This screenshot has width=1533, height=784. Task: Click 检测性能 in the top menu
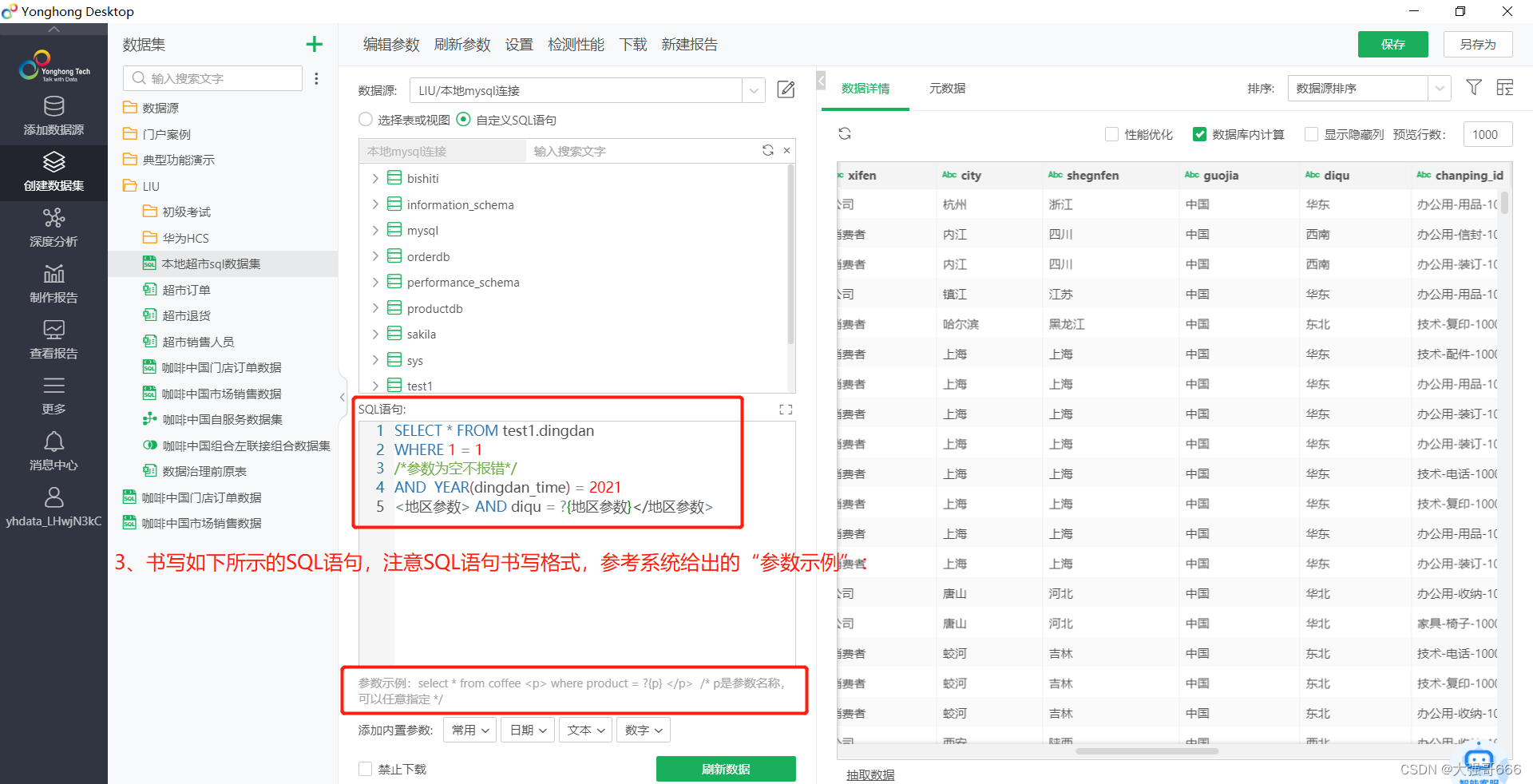point(576,45)
